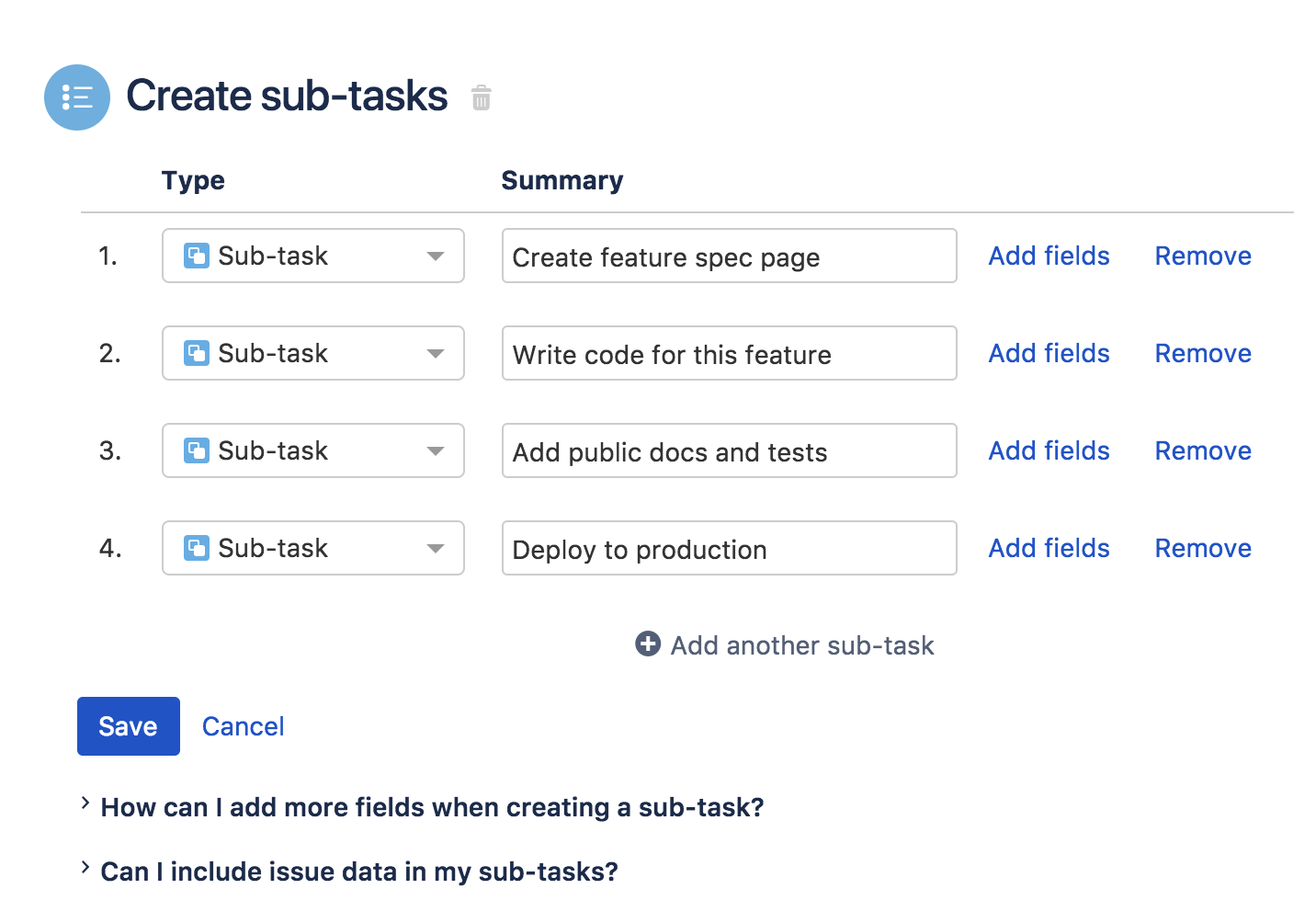Open the Type dropdown for row 3
This screenshot has width=1316, height=923.
(312, 450)
